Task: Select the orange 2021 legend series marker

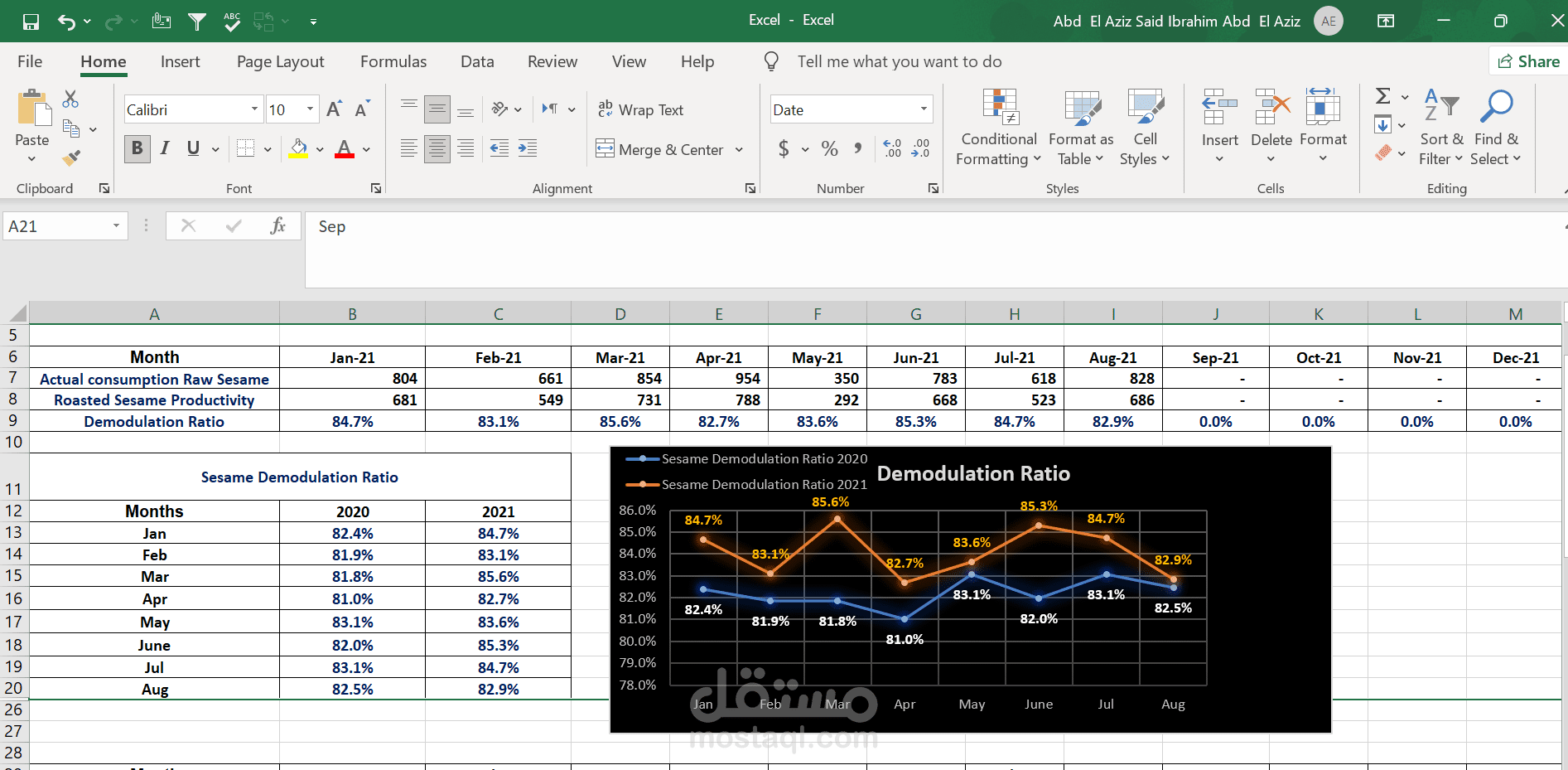Action: (643, 484)
